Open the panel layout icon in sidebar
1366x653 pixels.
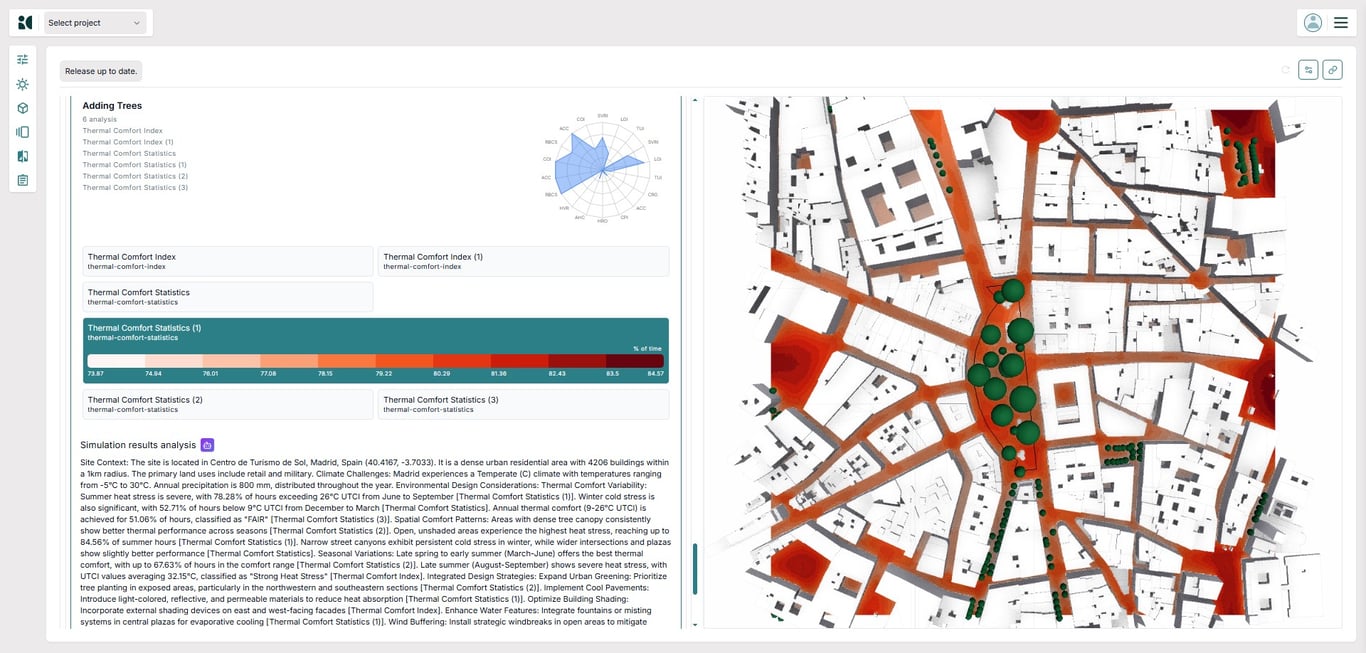pyautogui.click(x=23, y=132)
